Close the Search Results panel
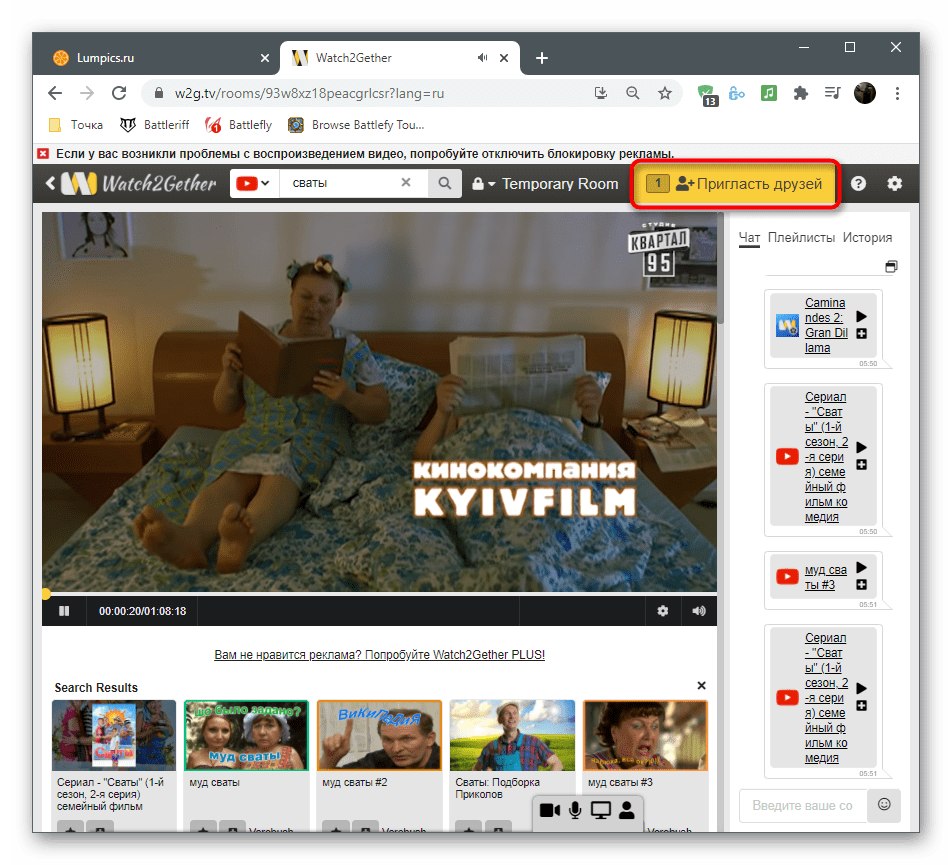Viewport: 952px width, 865px height. tap(701, 685)
